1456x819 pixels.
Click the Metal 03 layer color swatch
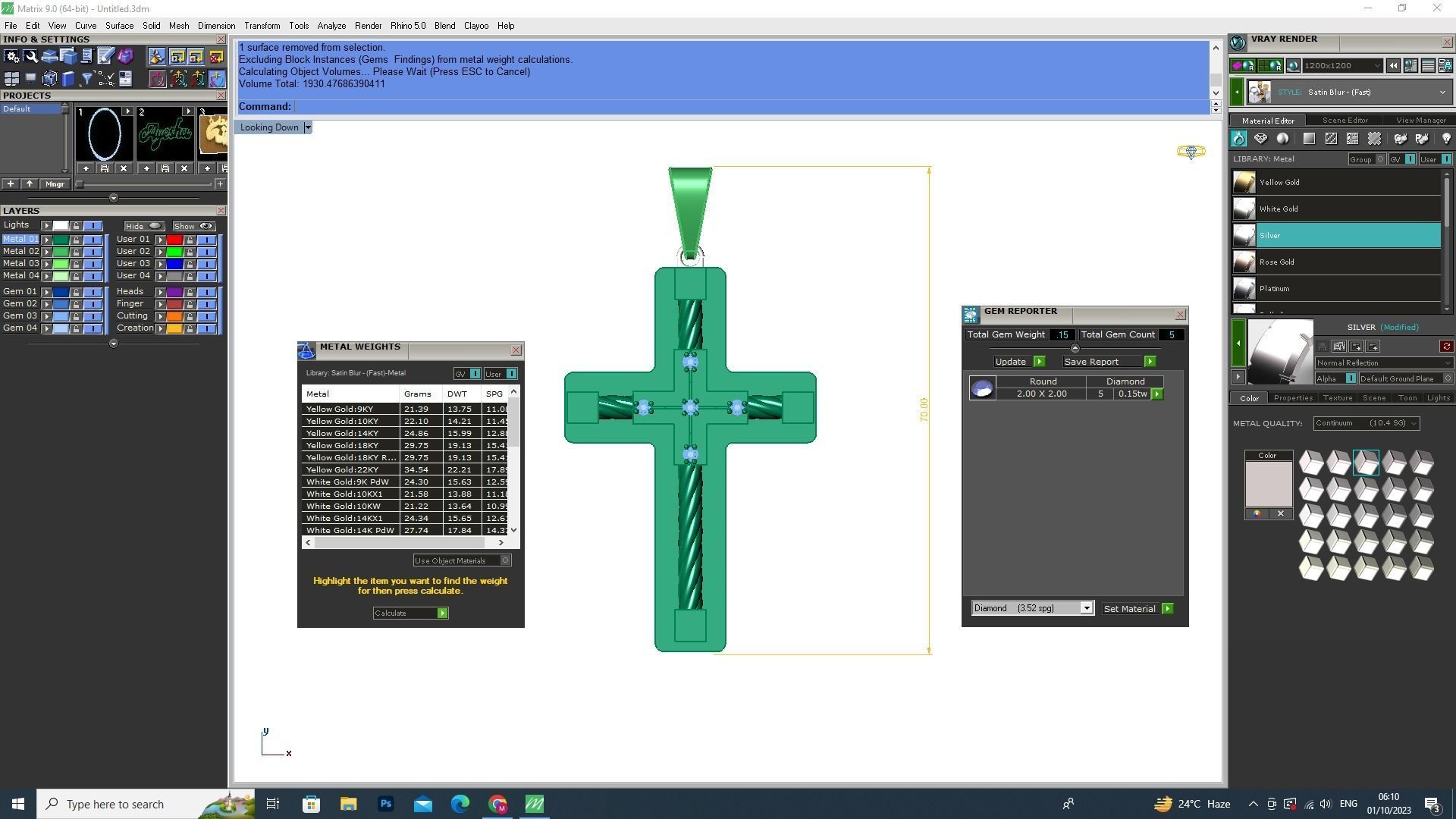(x=61, y=264)
